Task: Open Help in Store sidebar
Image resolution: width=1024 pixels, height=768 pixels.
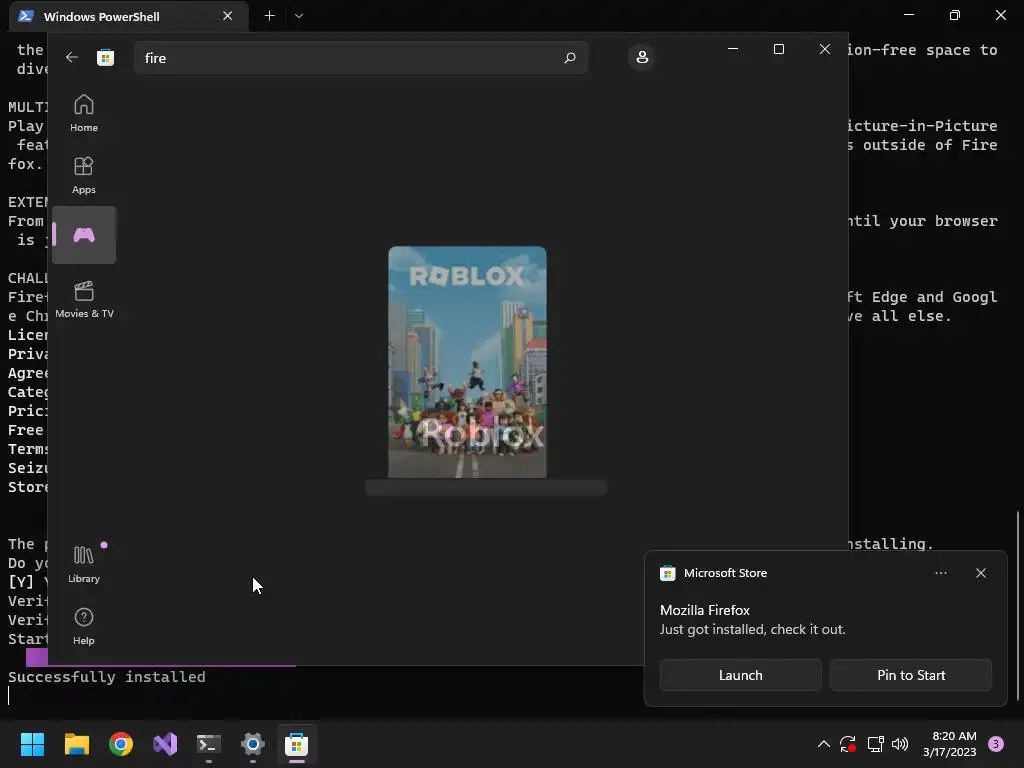Action: point(84,626)
